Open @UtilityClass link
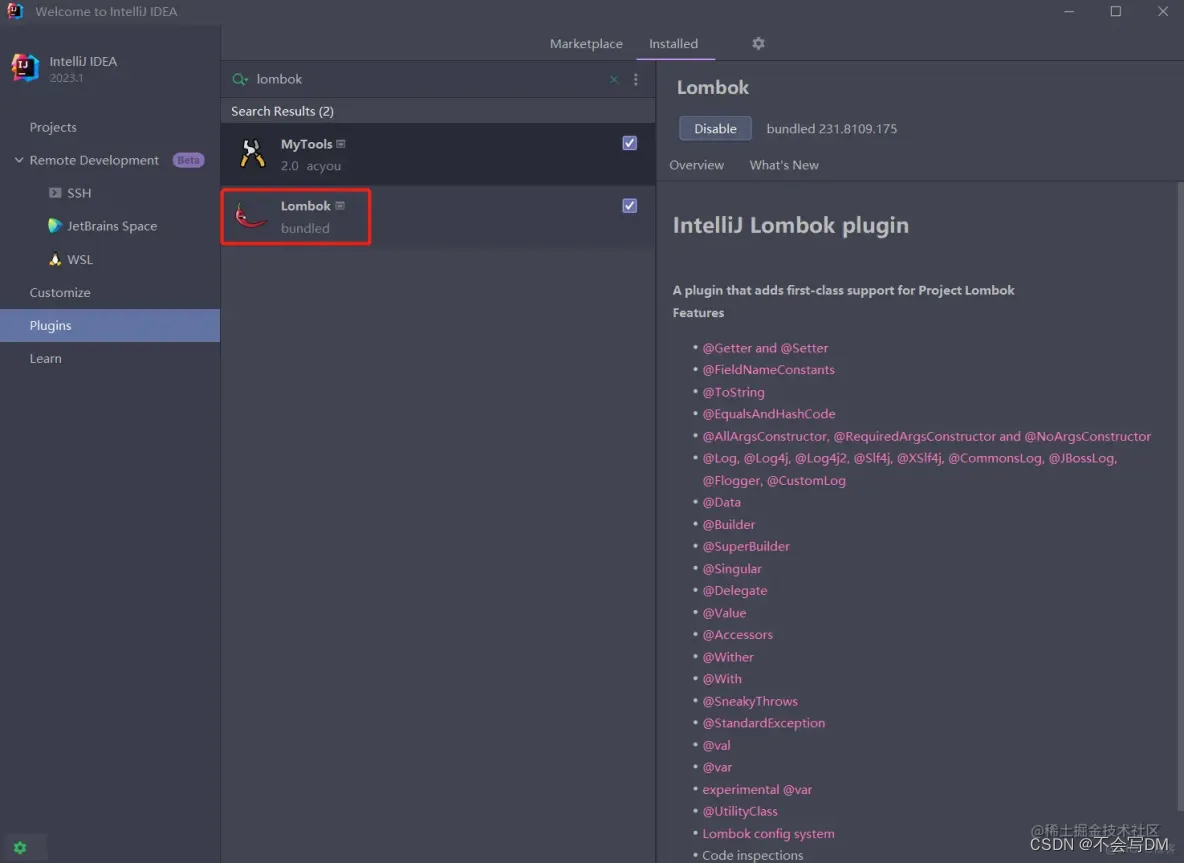 (x=740, y=811)
